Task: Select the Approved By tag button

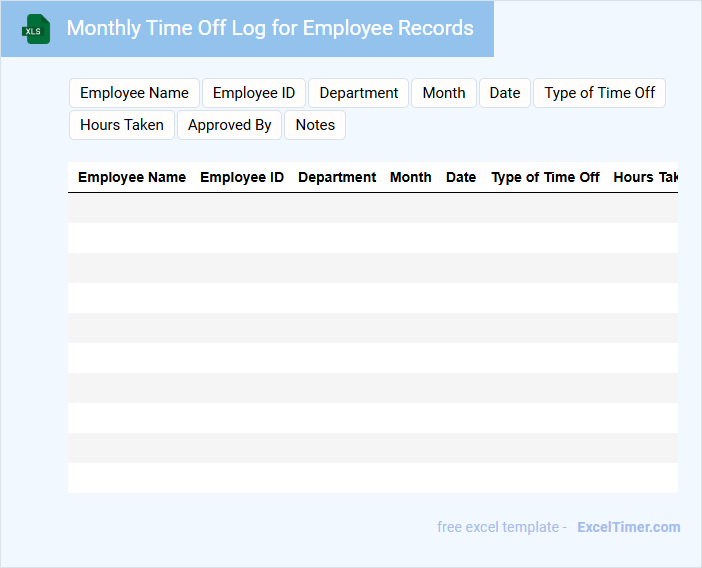Action: pos(230,125)
